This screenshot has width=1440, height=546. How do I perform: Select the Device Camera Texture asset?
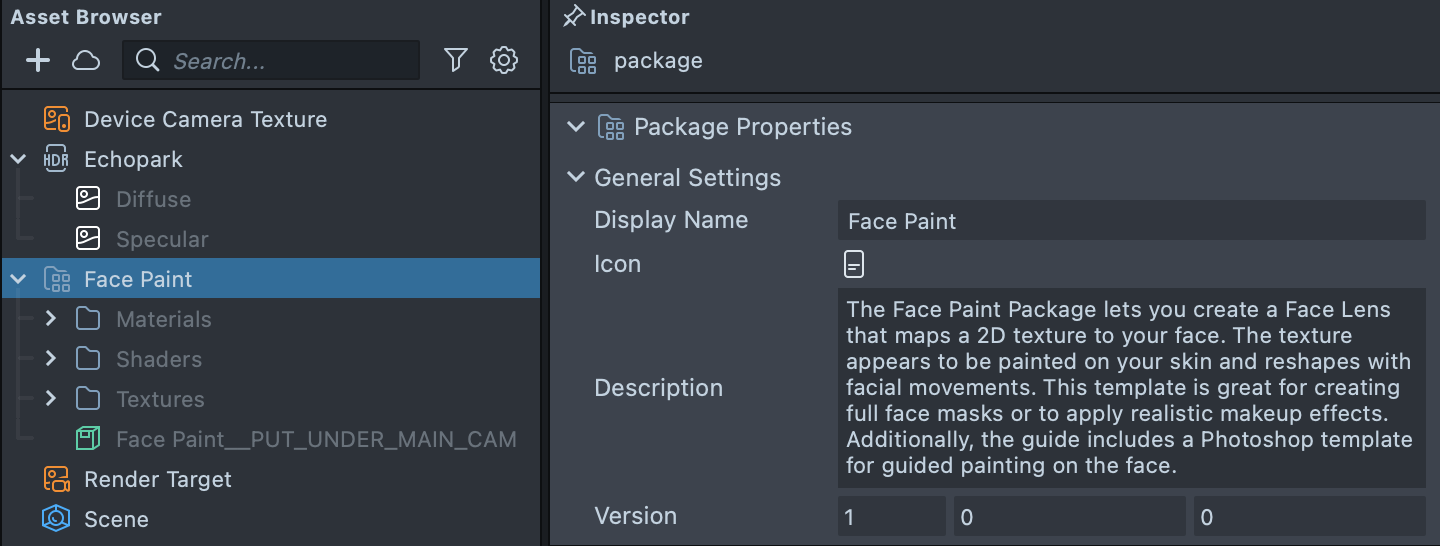tap(205, 119)
